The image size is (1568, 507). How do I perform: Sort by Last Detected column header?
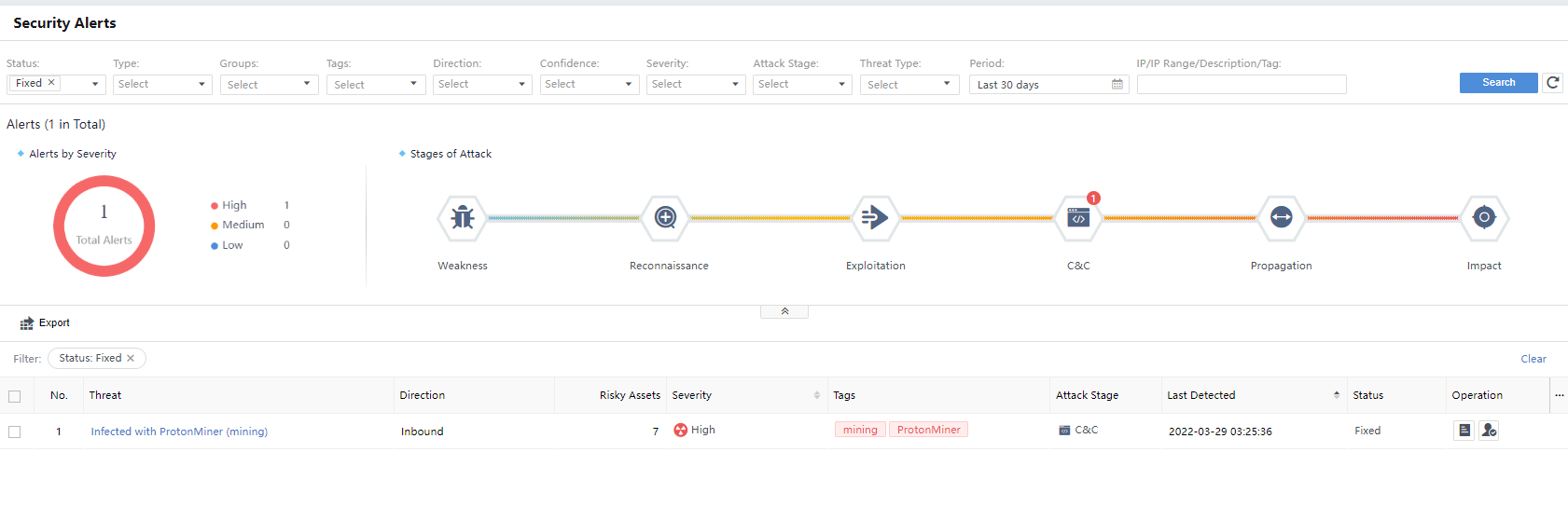pyautogui.click(x=1200, y=396)
